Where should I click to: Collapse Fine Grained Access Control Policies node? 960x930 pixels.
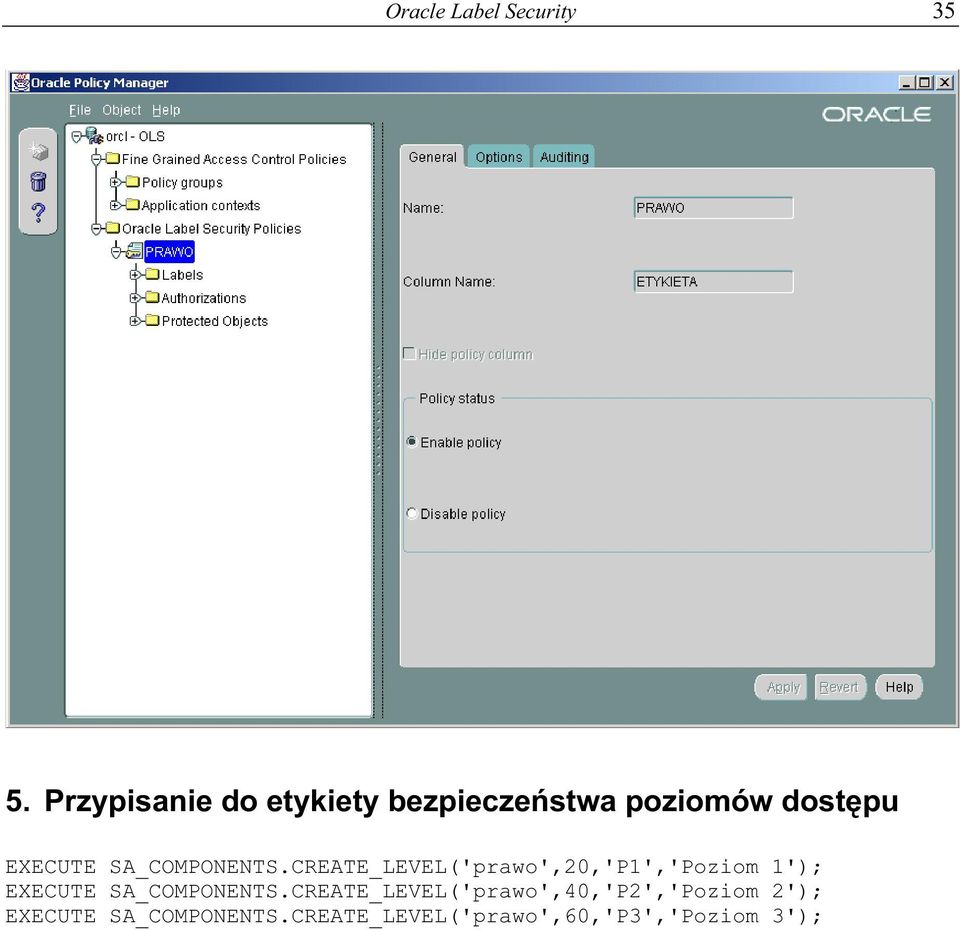pyautogui.click(x=96, y=159)
